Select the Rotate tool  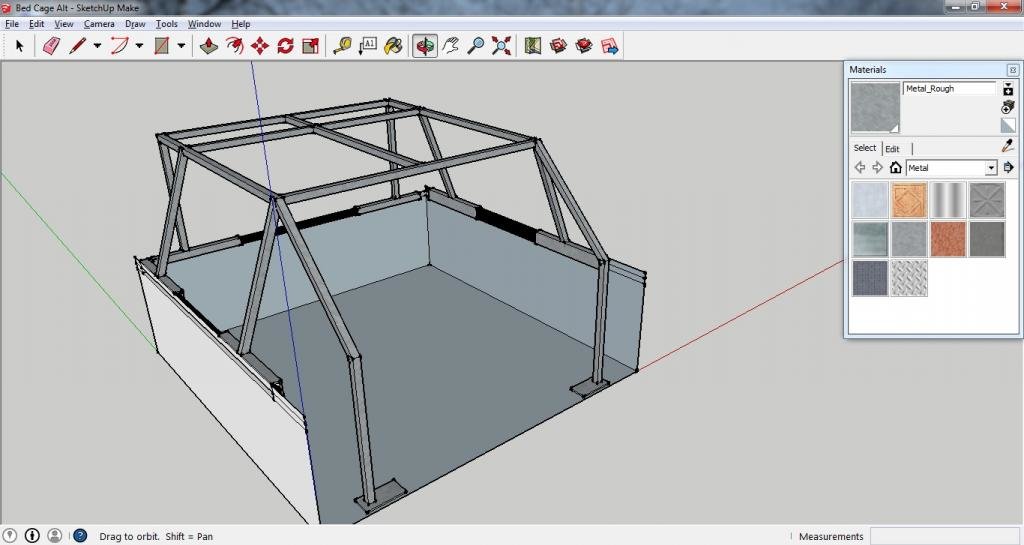285,46
